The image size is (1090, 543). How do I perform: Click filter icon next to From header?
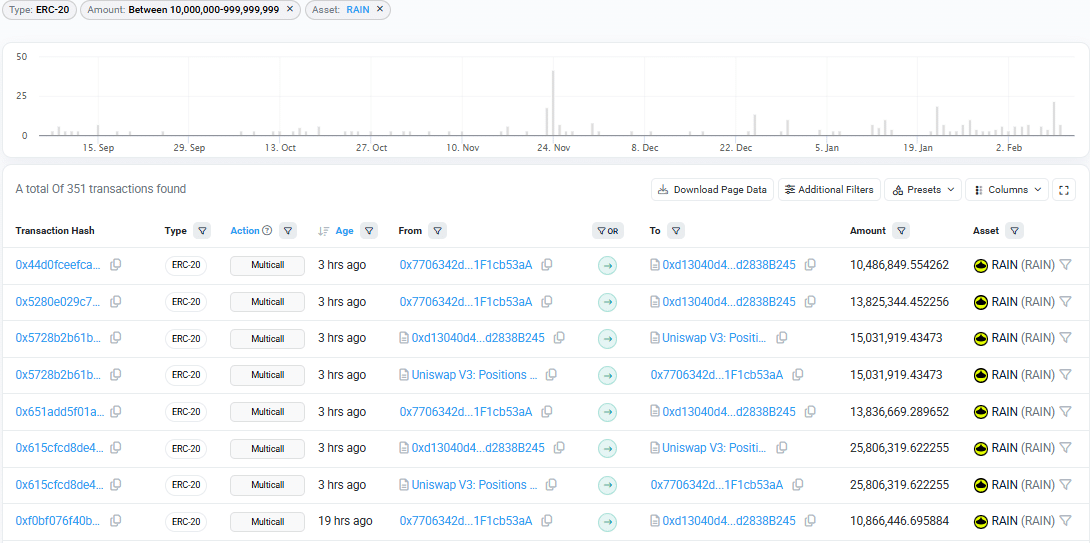coord(437,231)
